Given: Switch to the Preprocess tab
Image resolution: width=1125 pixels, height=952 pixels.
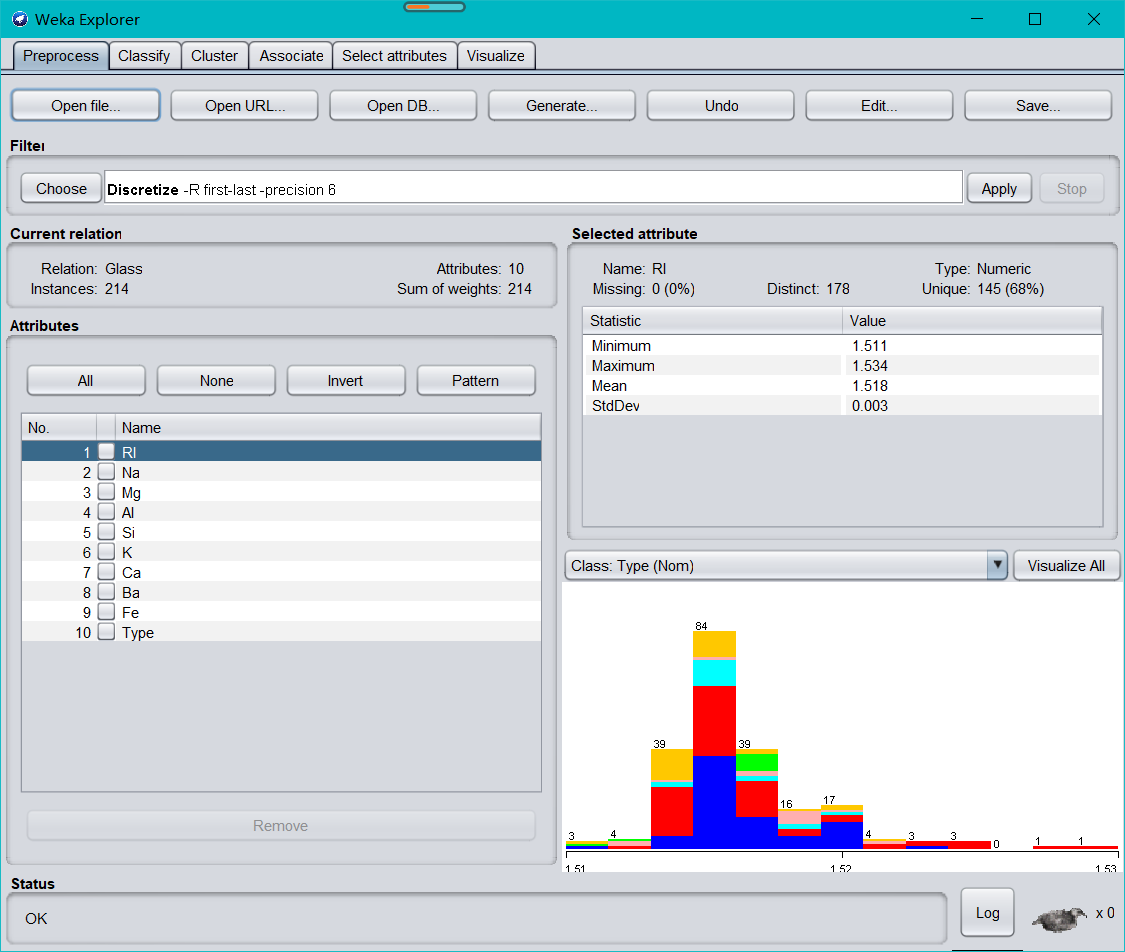Looking at the screenshot, I should pyautogui.click(x=61, y=56).
